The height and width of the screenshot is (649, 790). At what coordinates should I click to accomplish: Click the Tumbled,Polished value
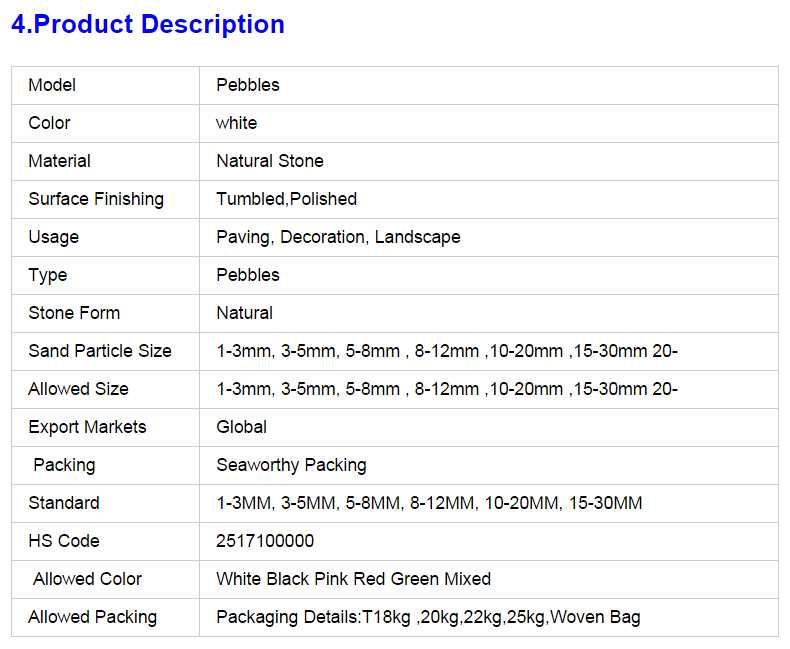287,199
